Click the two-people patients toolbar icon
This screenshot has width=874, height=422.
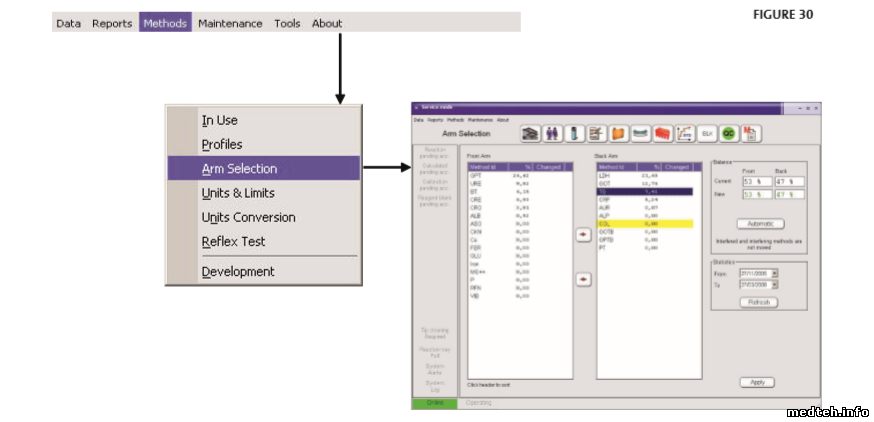pyautogui.click(x=551, y=132)
